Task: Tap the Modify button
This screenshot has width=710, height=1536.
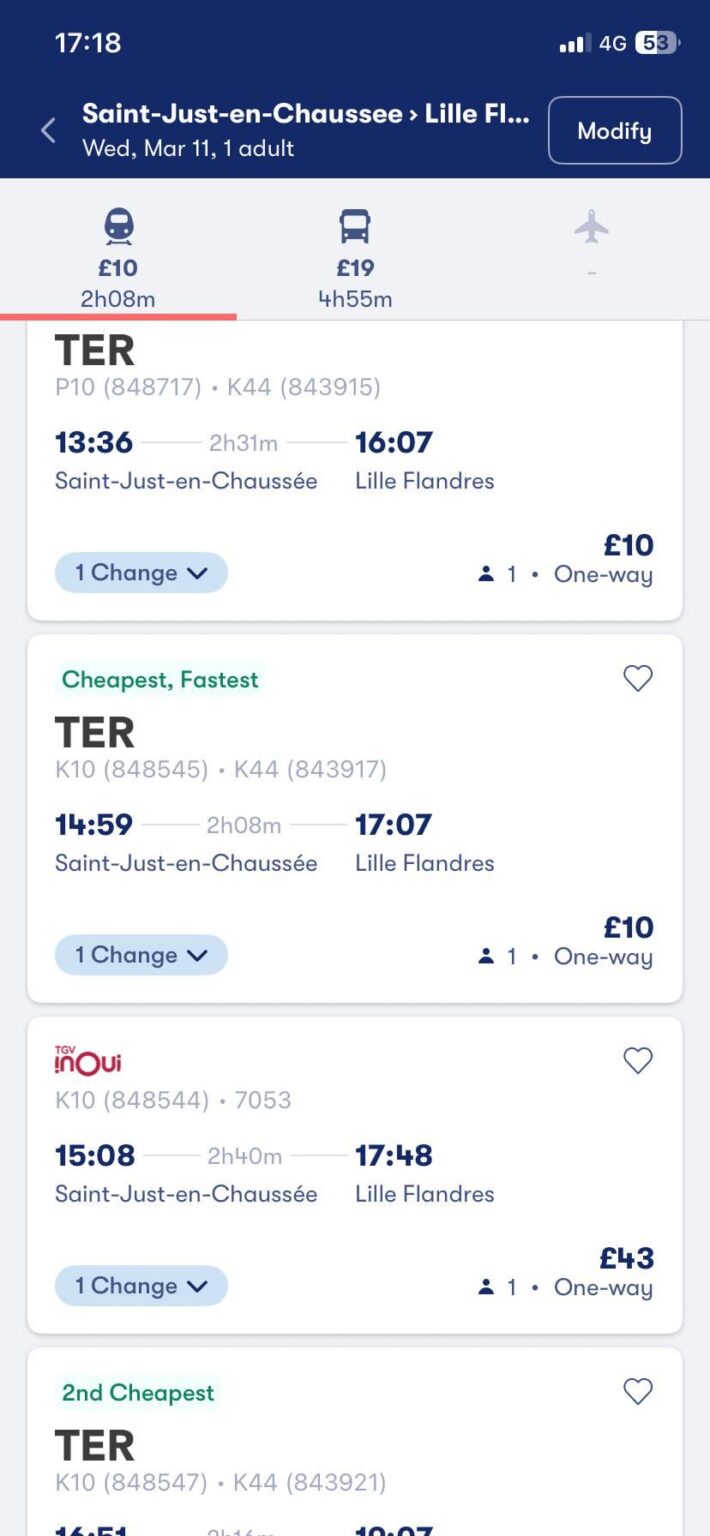Action: click(614, 130)
